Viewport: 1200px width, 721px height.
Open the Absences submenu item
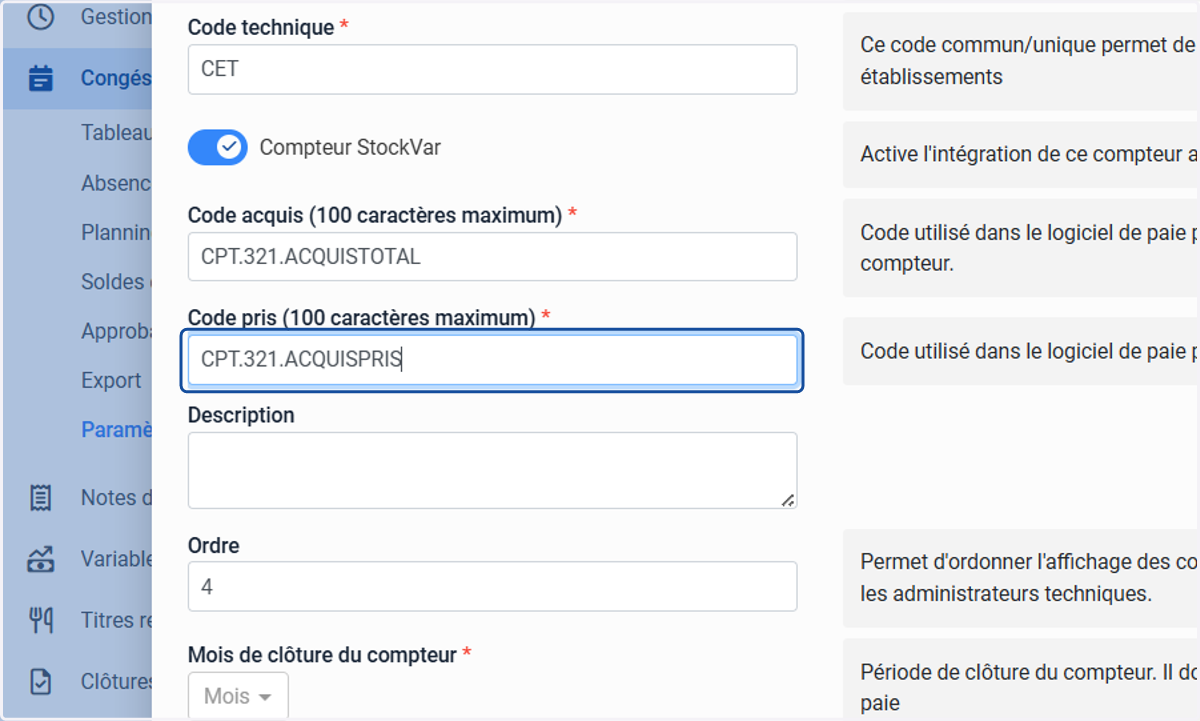tap(116, 183)
